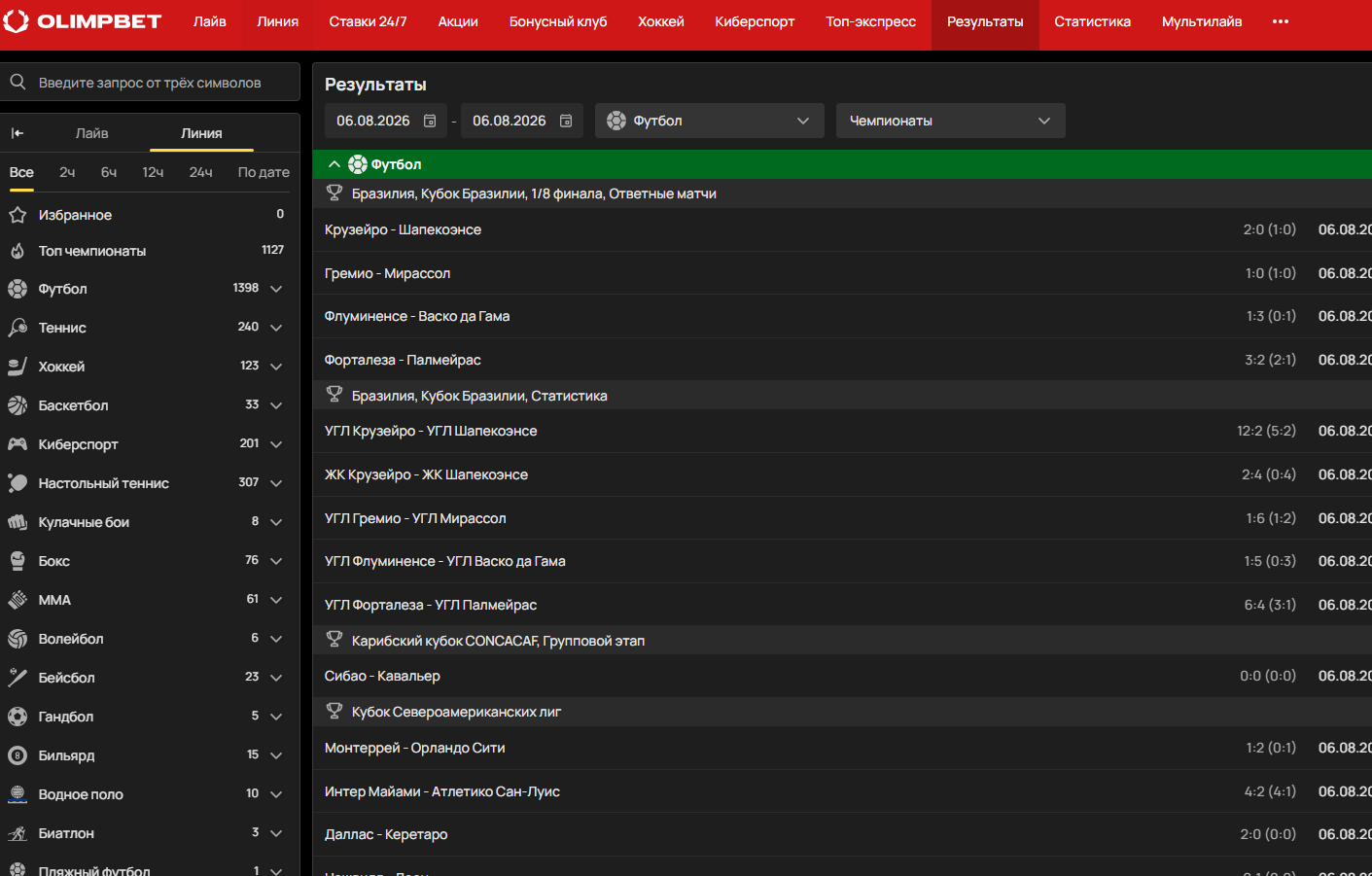
Task: Click trophy icon beside Кубок Североамериканских лиг
Action: (334, 711)
